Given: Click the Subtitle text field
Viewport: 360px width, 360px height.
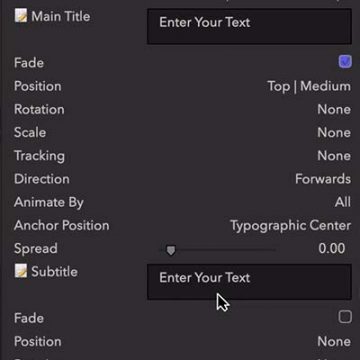Looking at the screenshot, I should click(x=249, y=282).
